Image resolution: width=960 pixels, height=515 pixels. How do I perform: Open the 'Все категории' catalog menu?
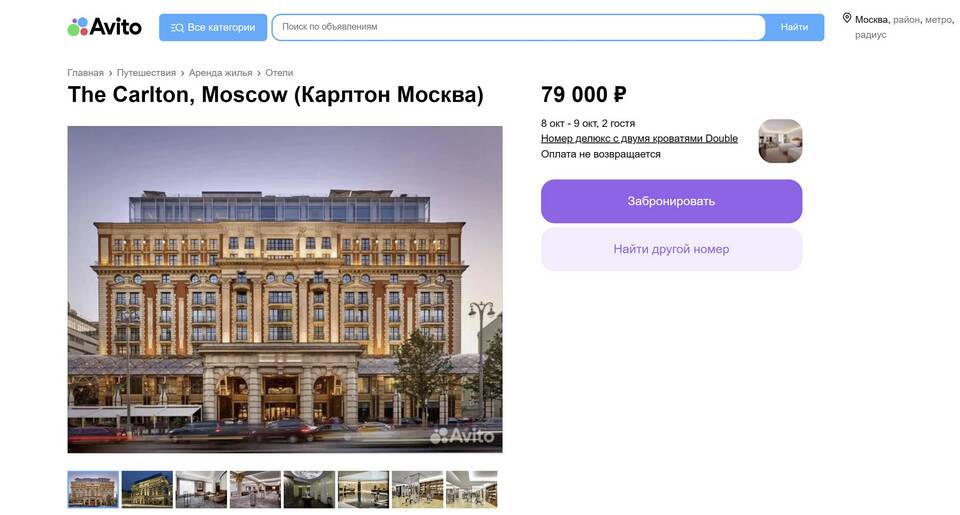click(213, 27)
